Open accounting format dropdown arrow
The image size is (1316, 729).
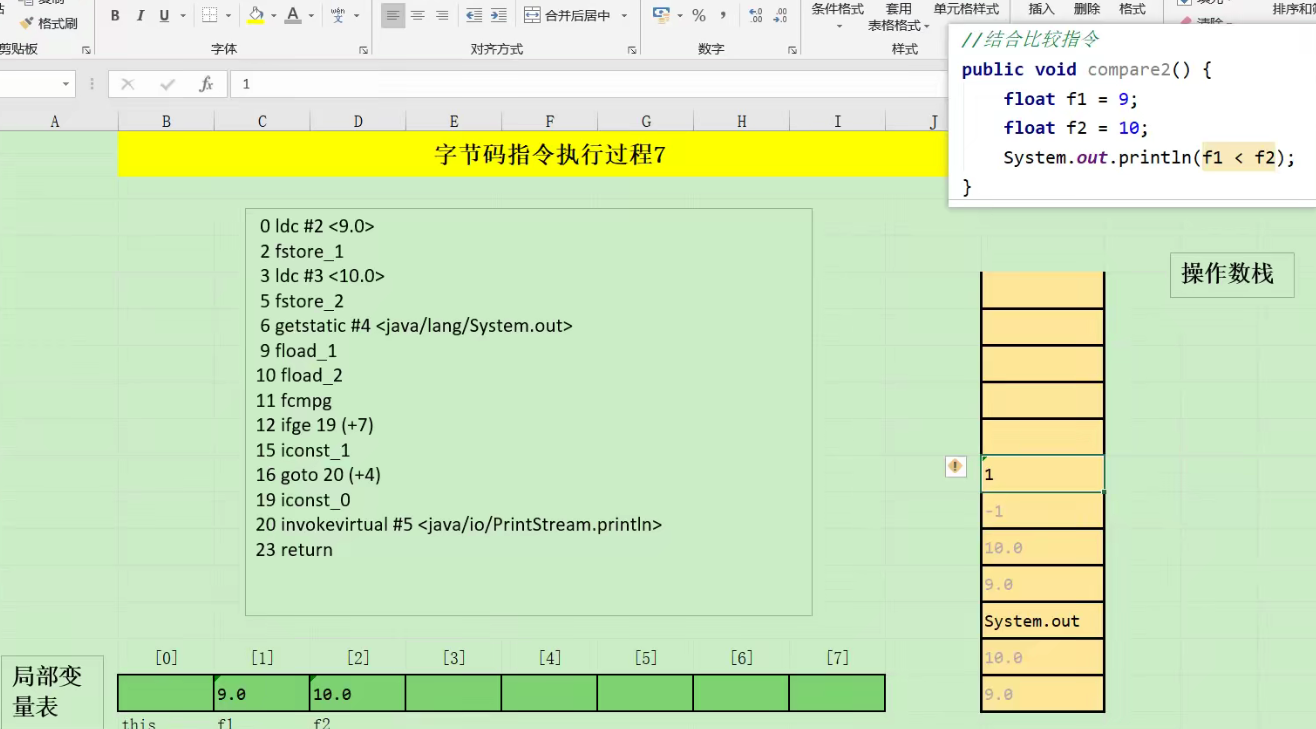pos(680,16)
